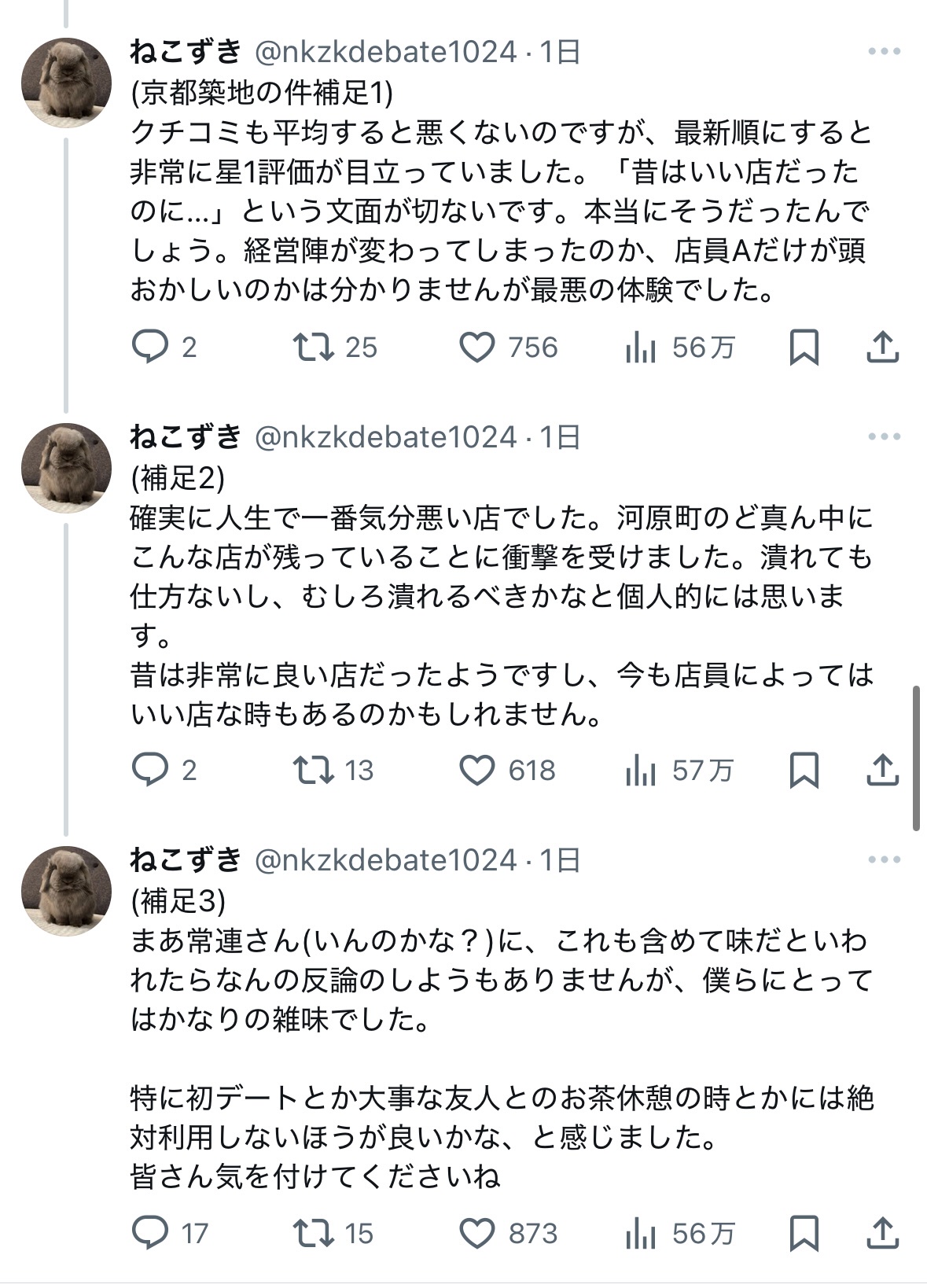
Task: Reply to the 補足2 tweet
Action: point(150,770)
